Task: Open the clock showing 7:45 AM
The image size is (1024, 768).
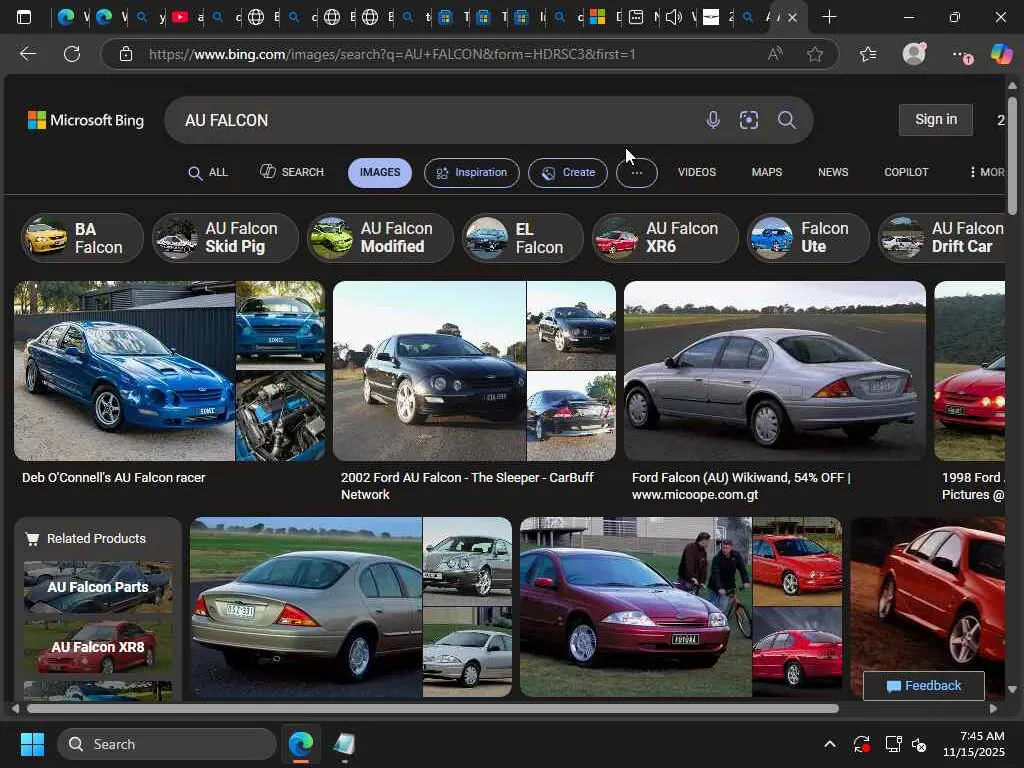Action: [974, 744]
